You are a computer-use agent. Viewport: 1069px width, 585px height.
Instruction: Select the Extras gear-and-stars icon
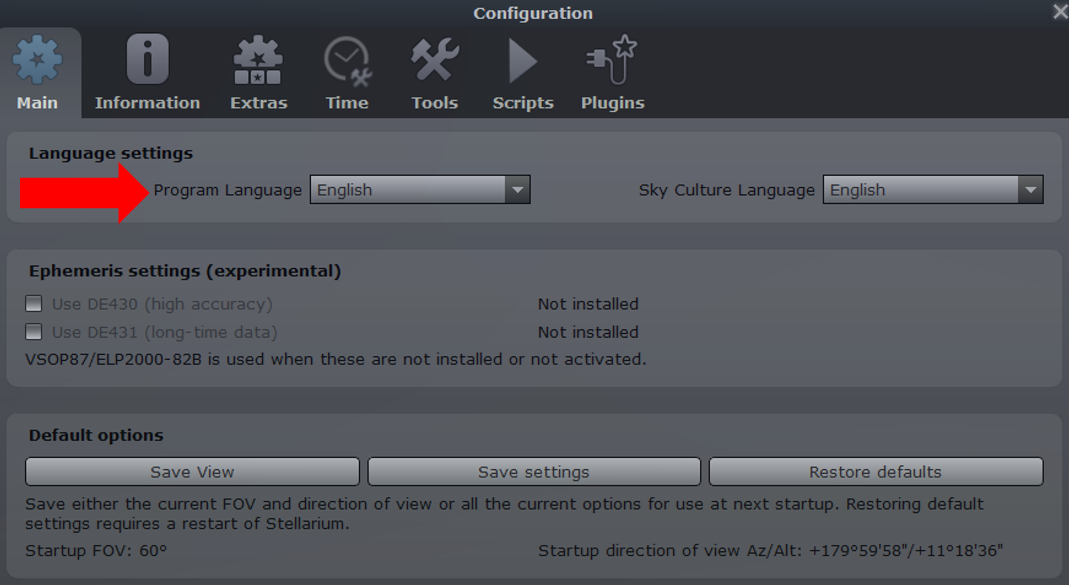coord(258,60)
